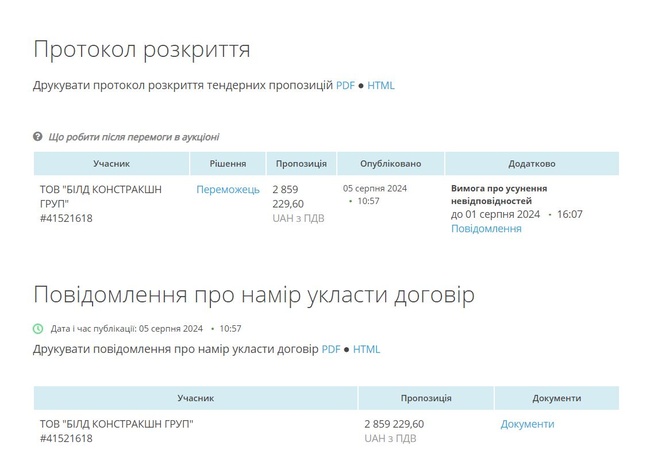Click participant name in protocol table row
650x465 pixels.
(x=101, y=196)
